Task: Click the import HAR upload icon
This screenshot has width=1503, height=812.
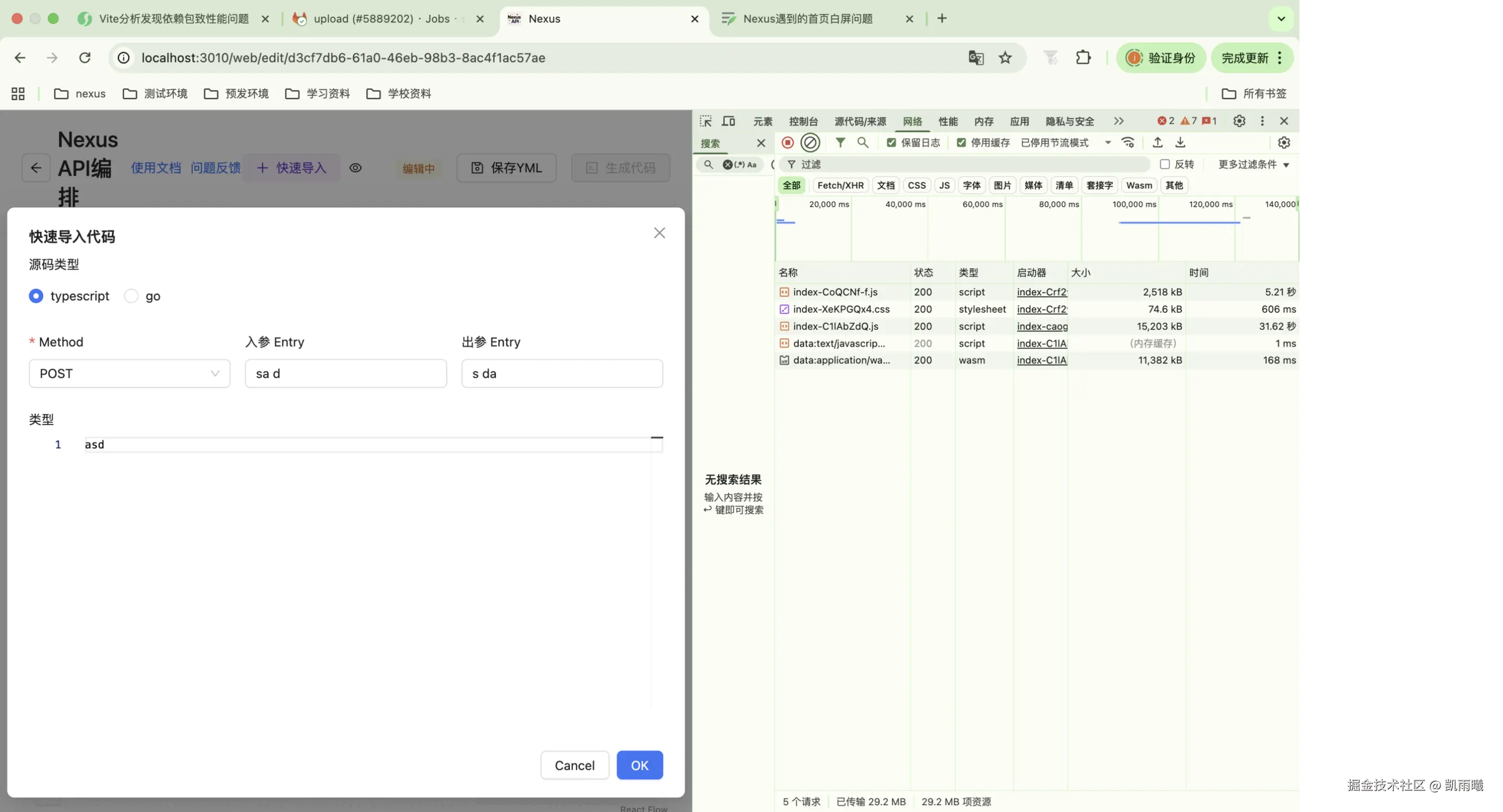Action: click(x=1158, y=142)
